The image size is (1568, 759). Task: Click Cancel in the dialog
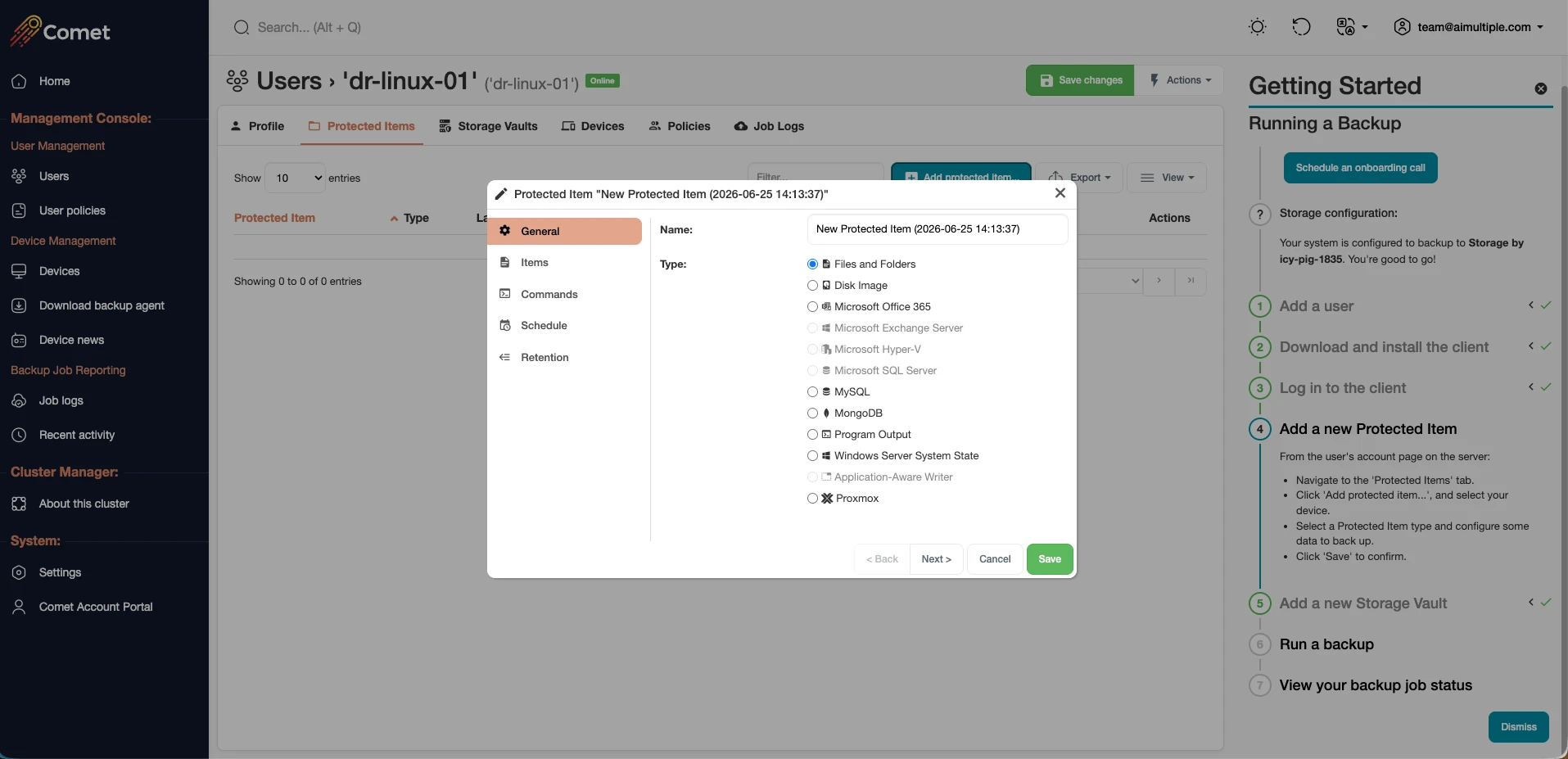(995, 559)
